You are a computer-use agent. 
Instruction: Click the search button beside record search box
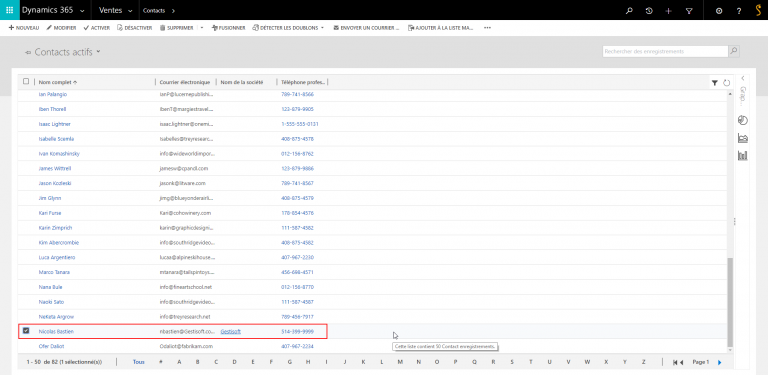734,51
